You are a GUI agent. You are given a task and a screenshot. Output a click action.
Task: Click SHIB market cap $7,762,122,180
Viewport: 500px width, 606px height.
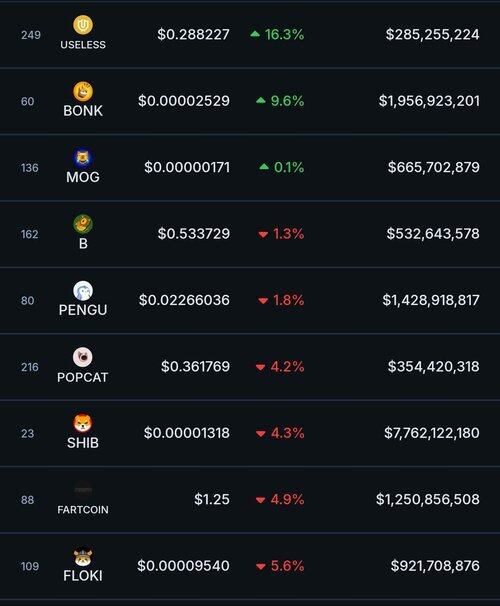click(432, 433)
